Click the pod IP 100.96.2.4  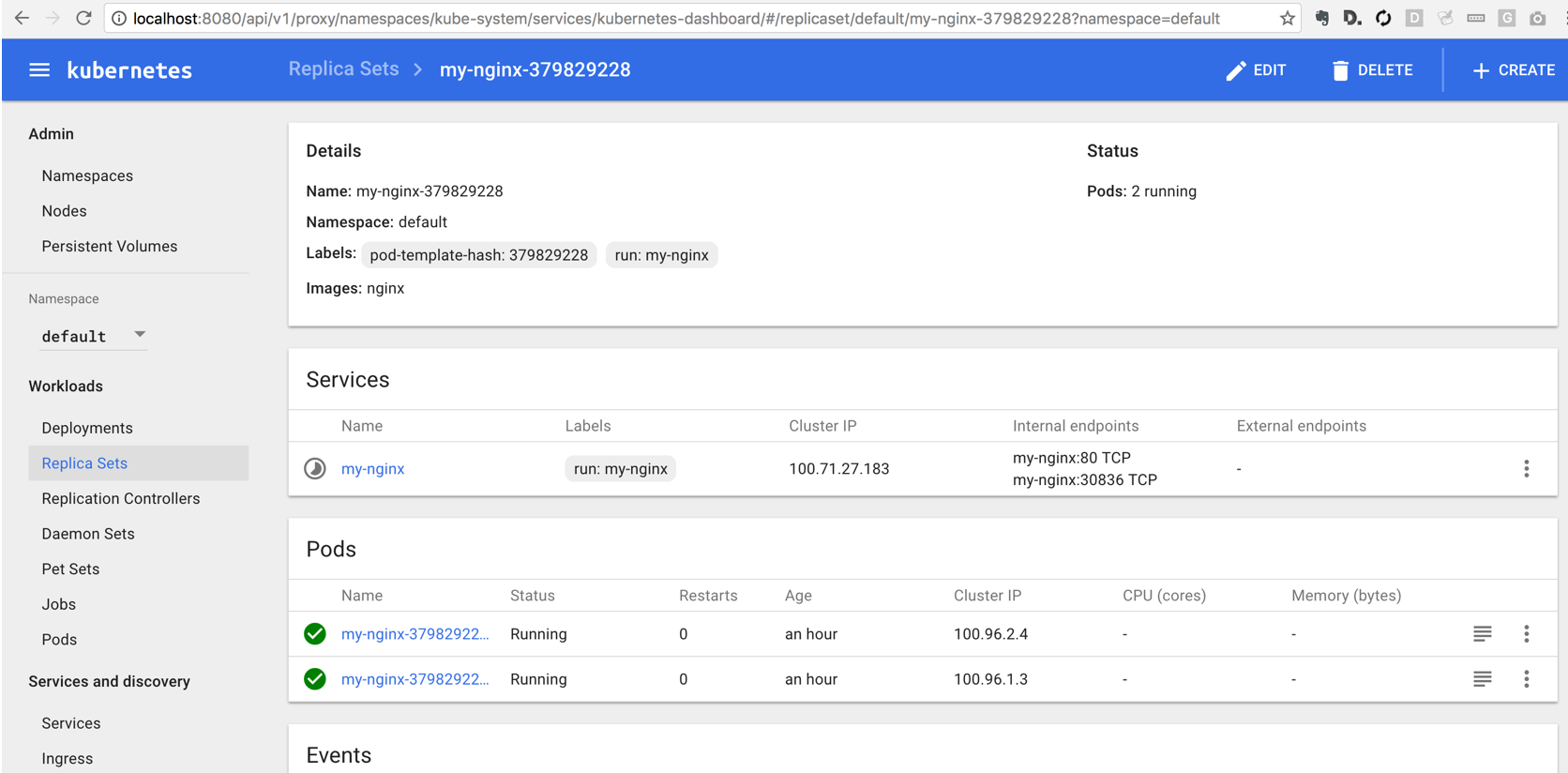coord(990,634)
